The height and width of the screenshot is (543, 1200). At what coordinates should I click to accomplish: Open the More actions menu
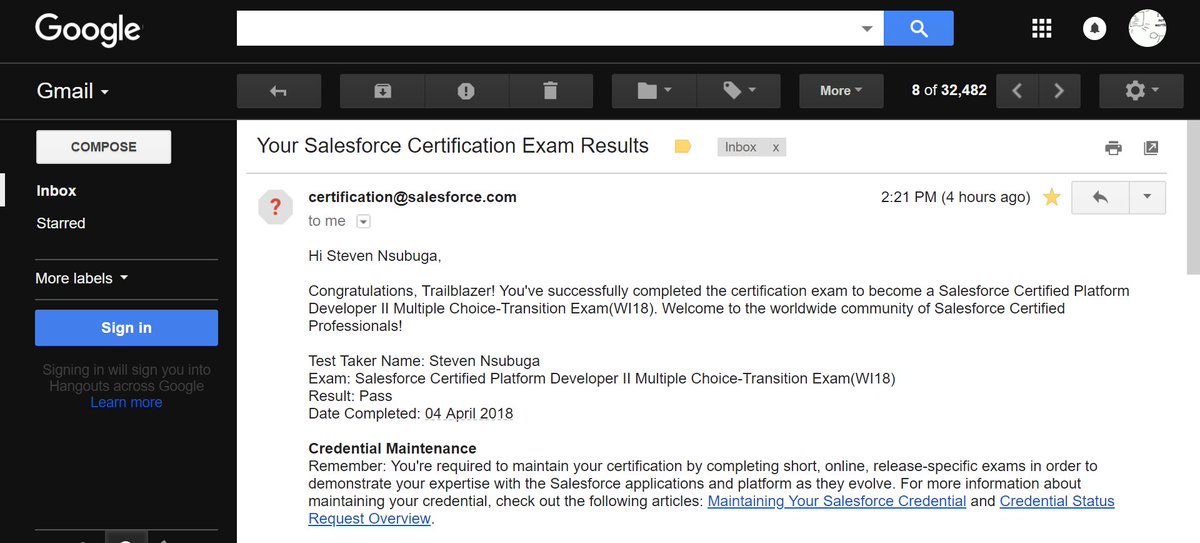(841, 91)
